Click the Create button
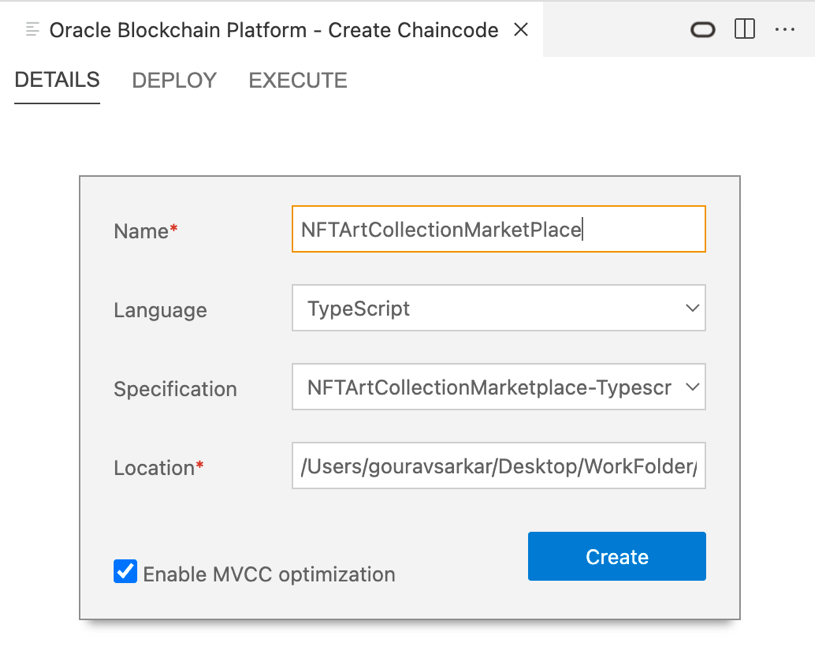This screenshot has height=666, width=815. (616, 556)
